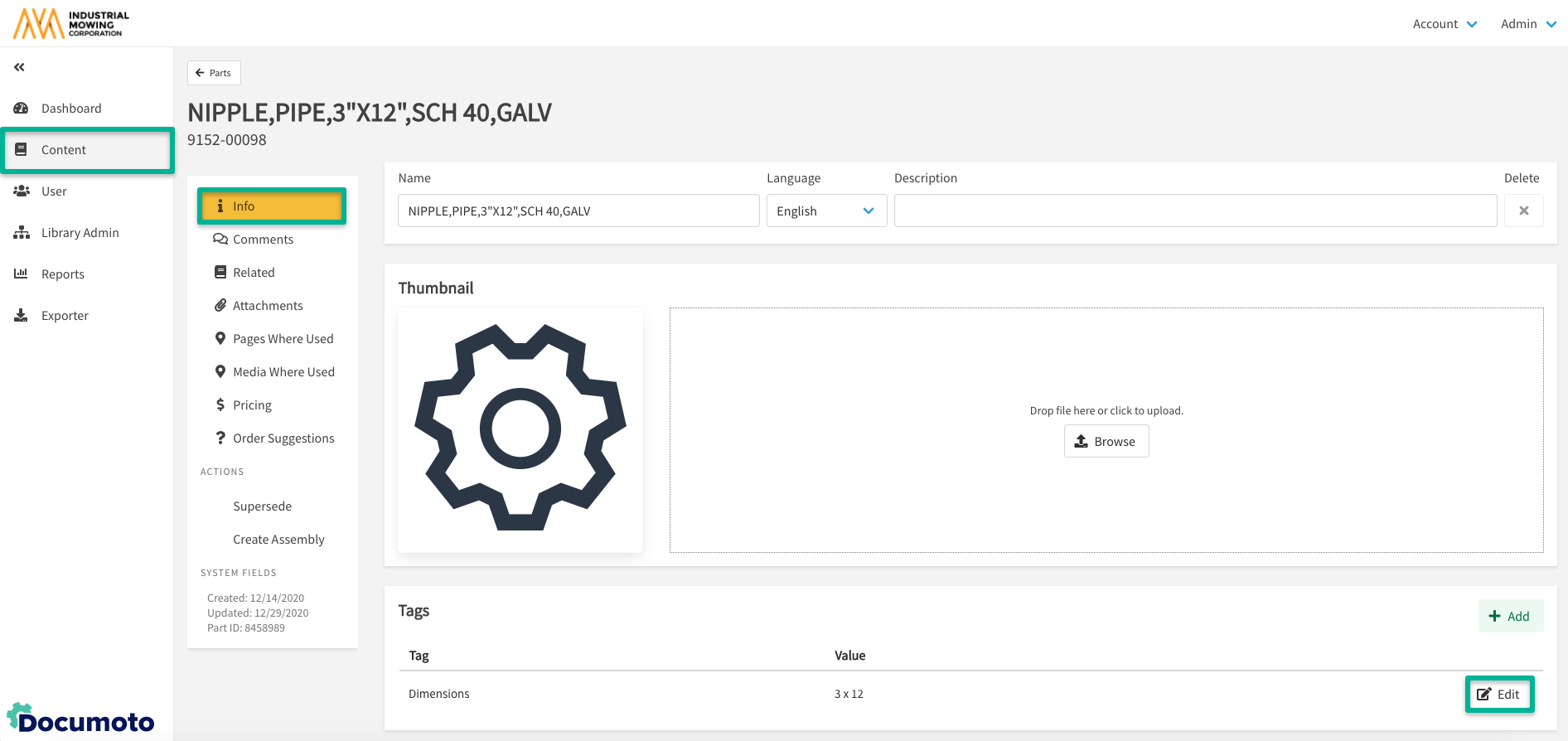1568x741 pixels.
Task: Click the Attachments paperclip icon
Action: pyautogui.click(x=220, y=306)
